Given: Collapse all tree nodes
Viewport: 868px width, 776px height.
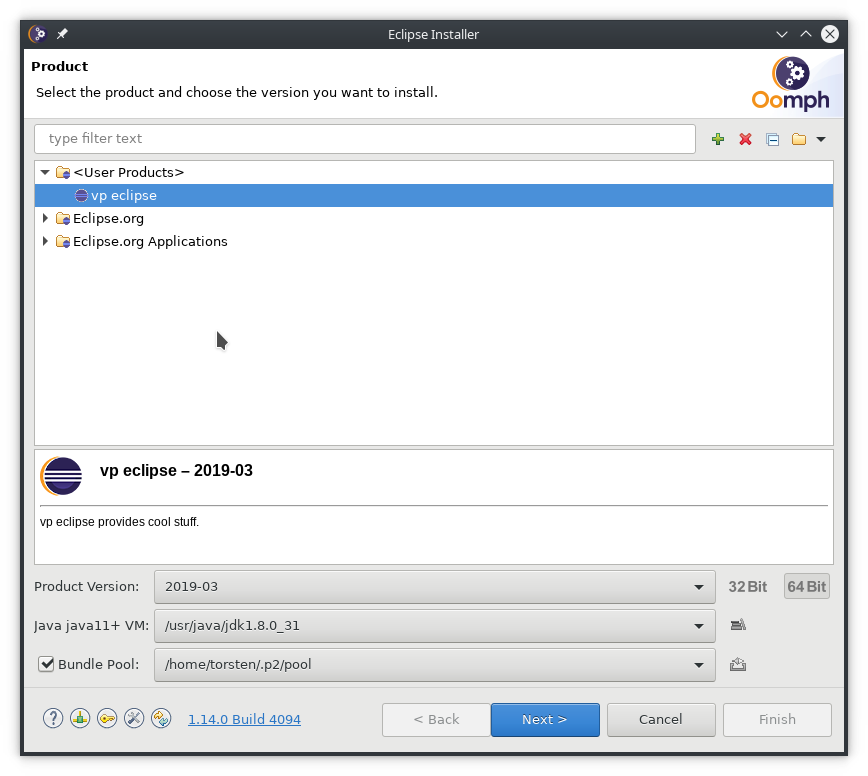Looking at the screenshot, I should [x=771, y=139].
